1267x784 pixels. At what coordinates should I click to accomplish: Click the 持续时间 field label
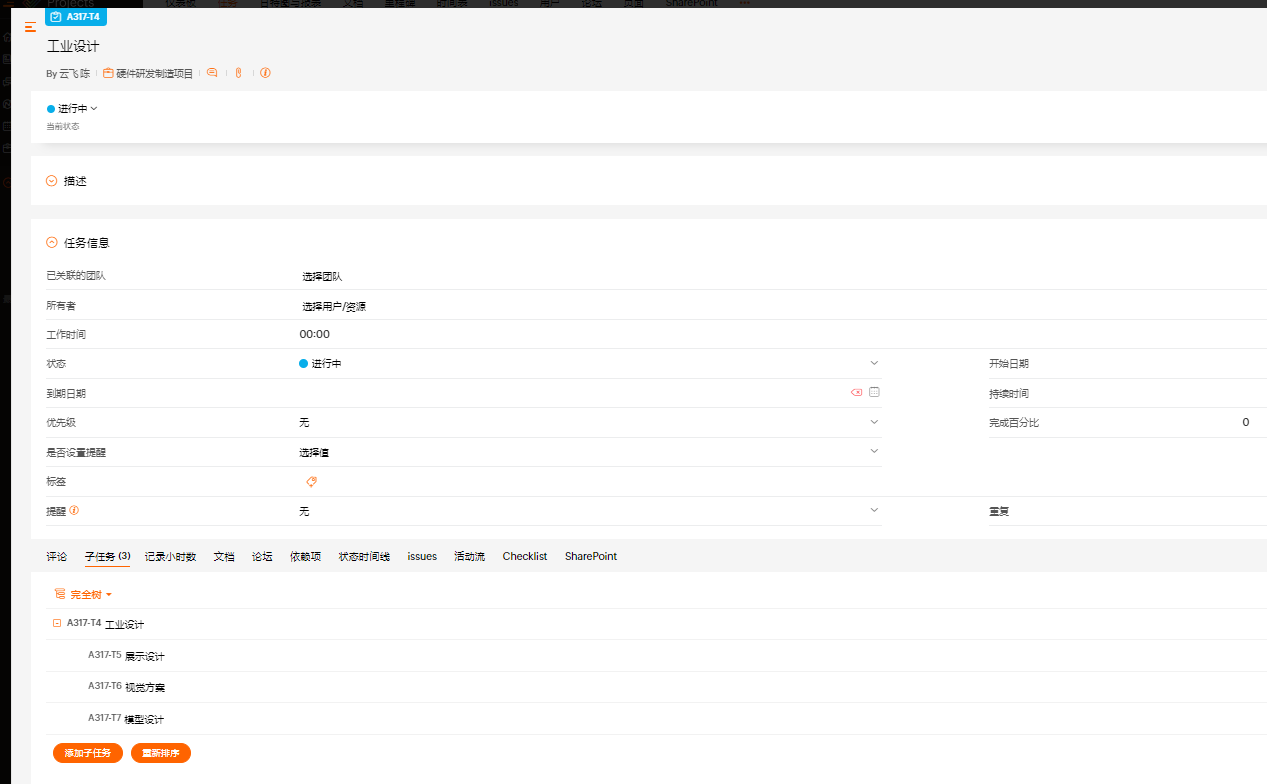(x=1009, y=393)
